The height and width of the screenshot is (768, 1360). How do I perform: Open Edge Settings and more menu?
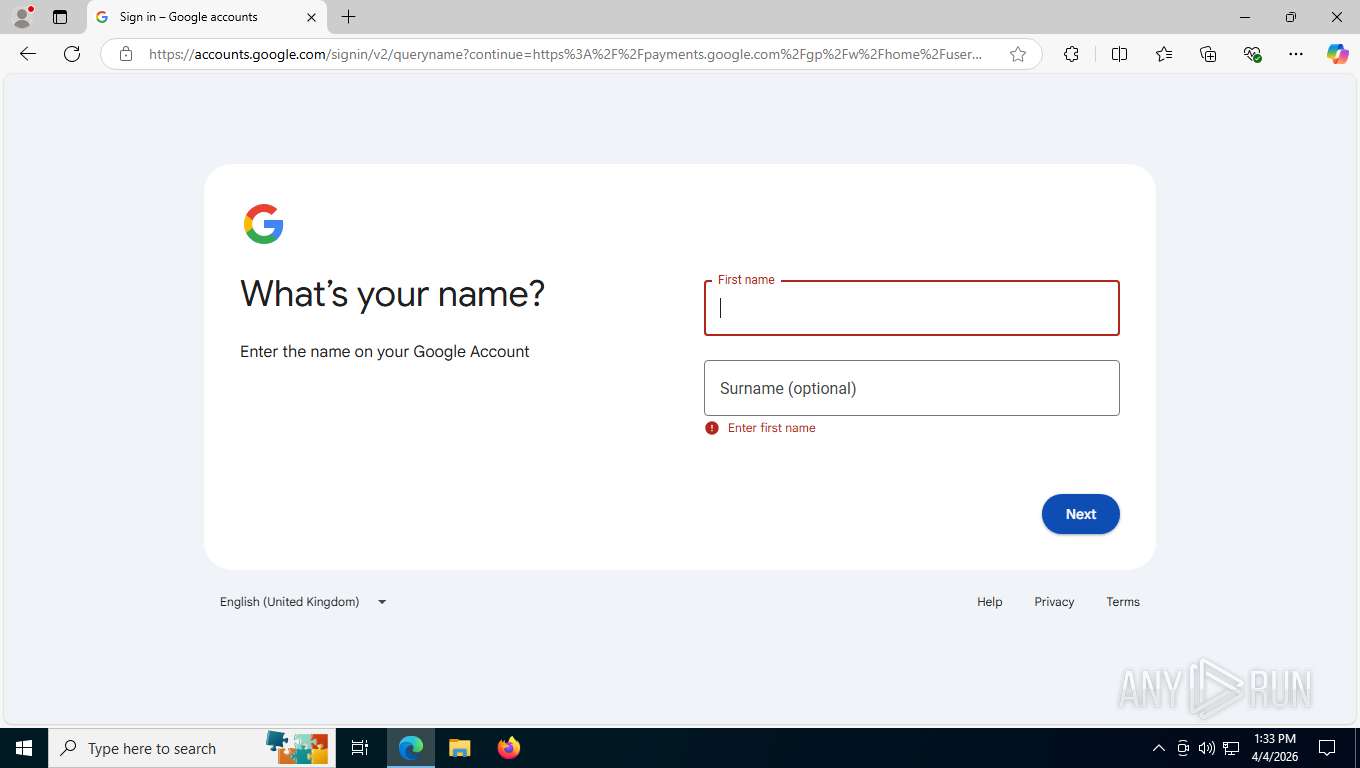1296,54
